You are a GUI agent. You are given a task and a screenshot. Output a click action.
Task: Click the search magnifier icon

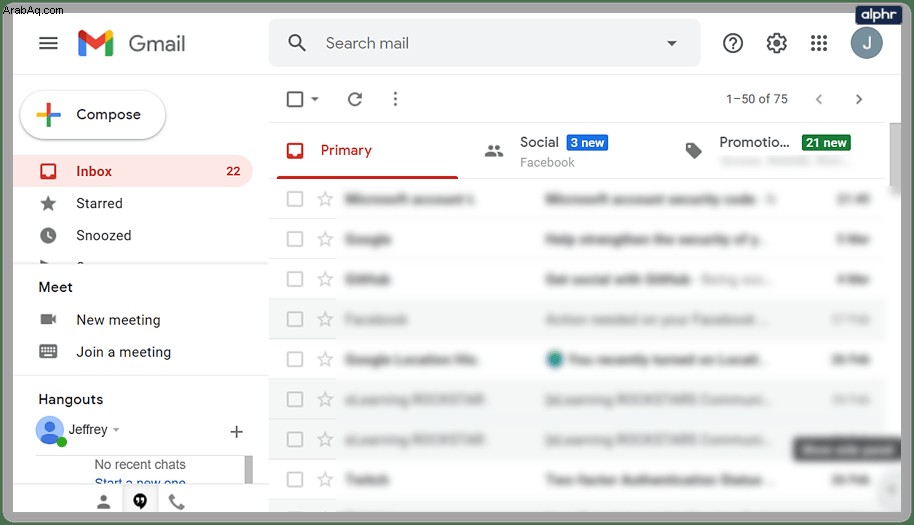coord(297,43)
